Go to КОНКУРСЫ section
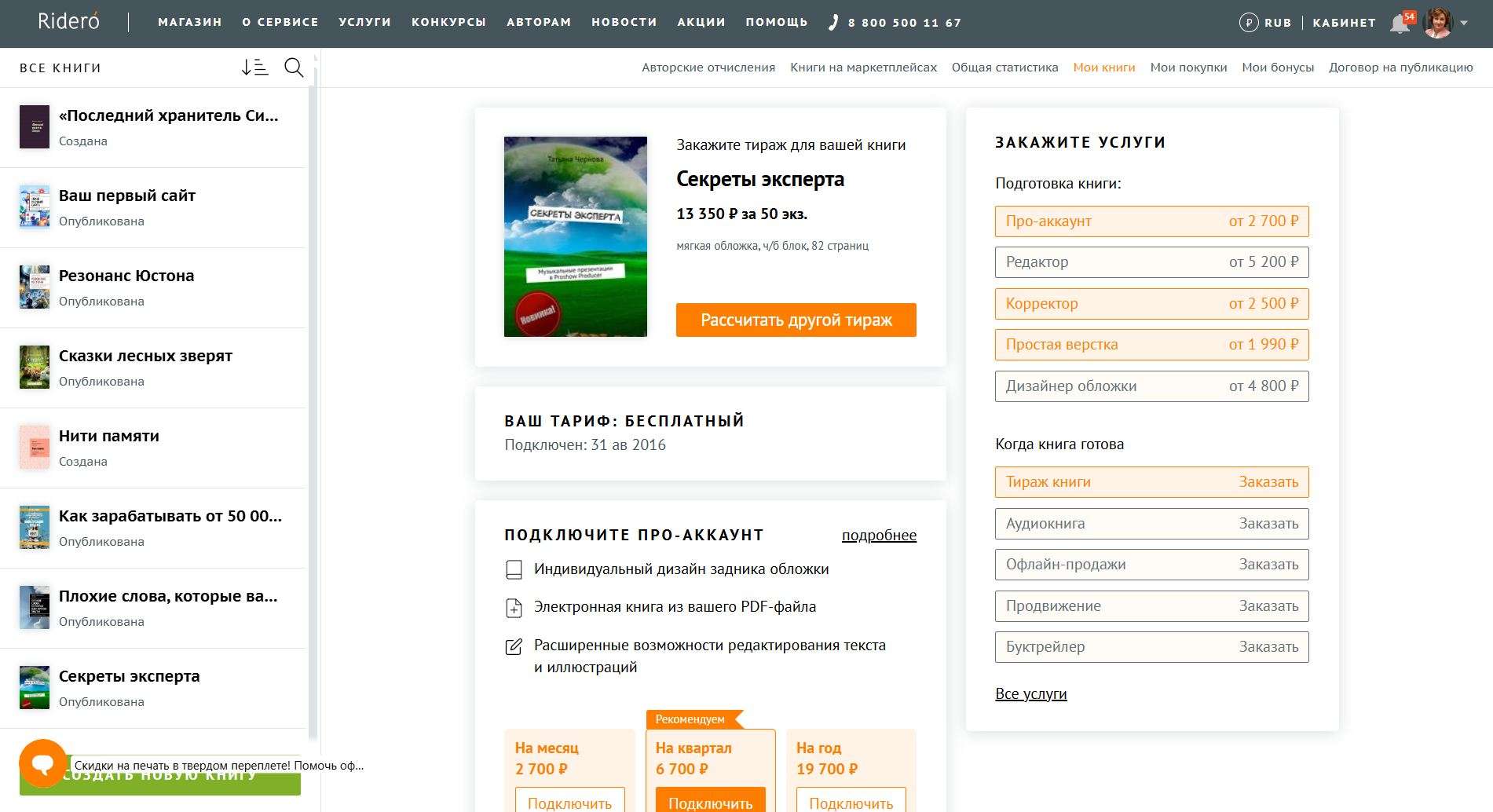The width and height of the screenshot is (1493, 812). (448, 22)
